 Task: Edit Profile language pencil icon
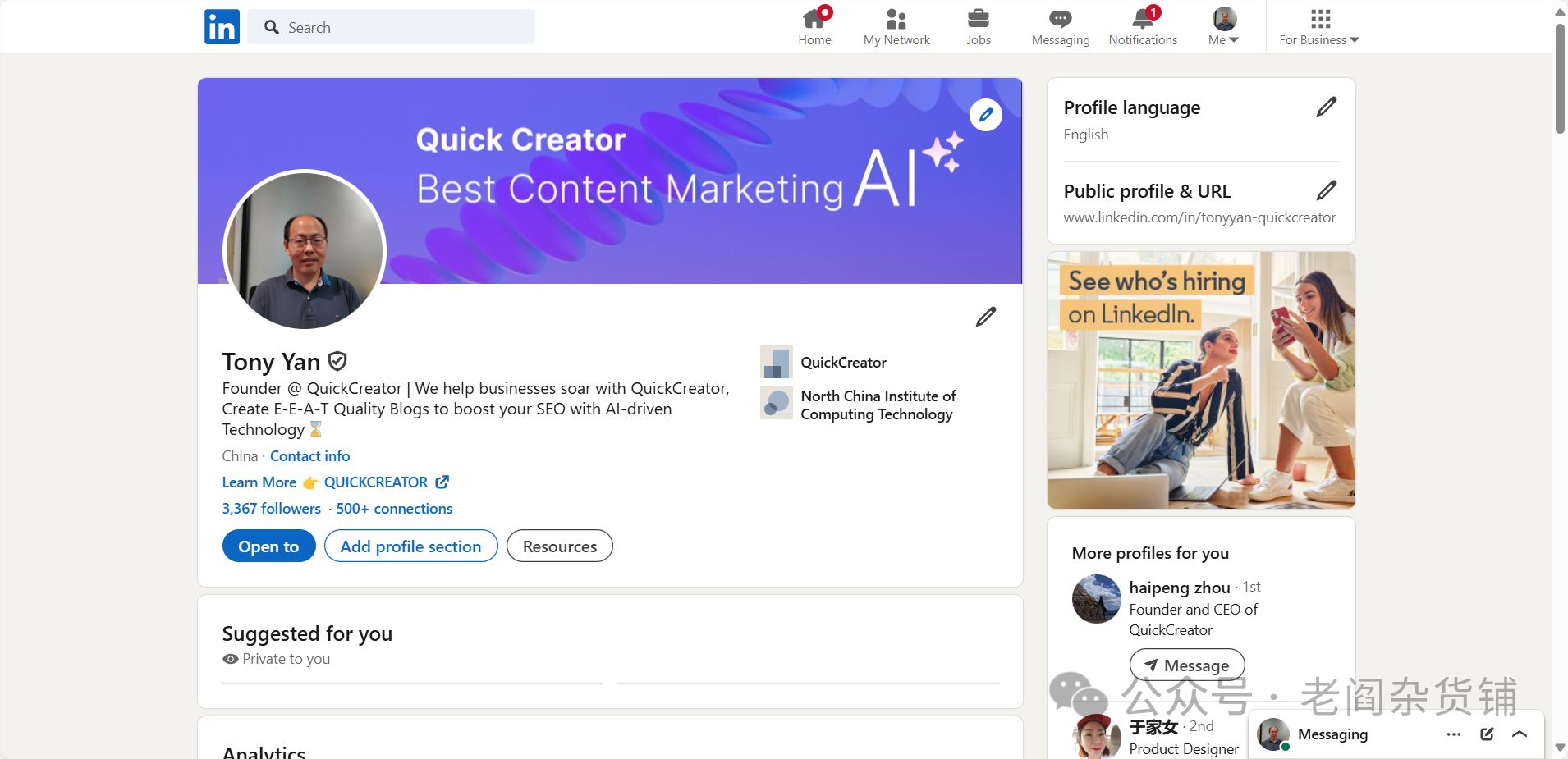click(x=1327, y=107)
